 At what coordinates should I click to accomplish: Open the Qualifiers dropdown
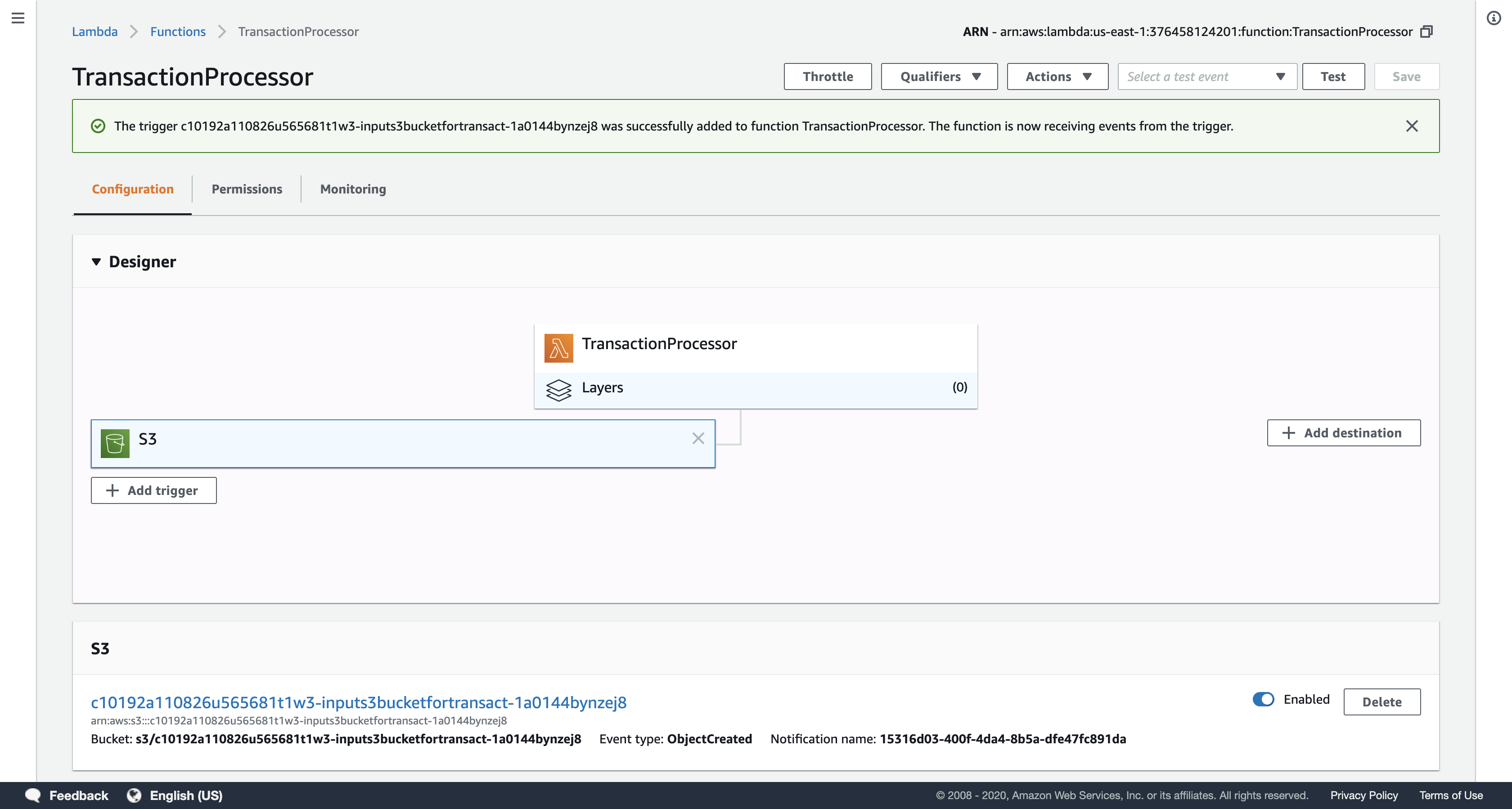coord(939,77)
